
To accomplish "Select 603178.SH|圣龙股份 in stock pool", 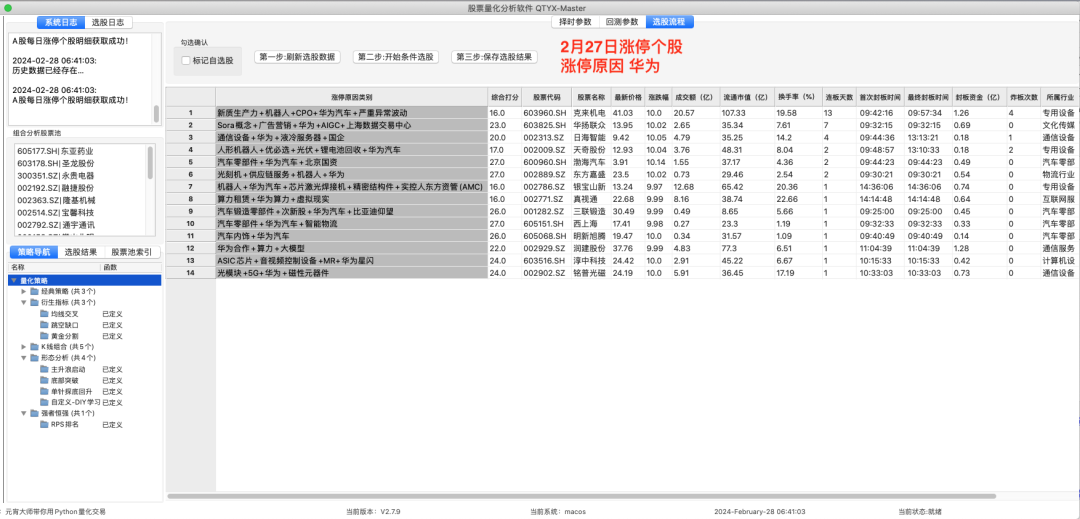I will (56, 163).
